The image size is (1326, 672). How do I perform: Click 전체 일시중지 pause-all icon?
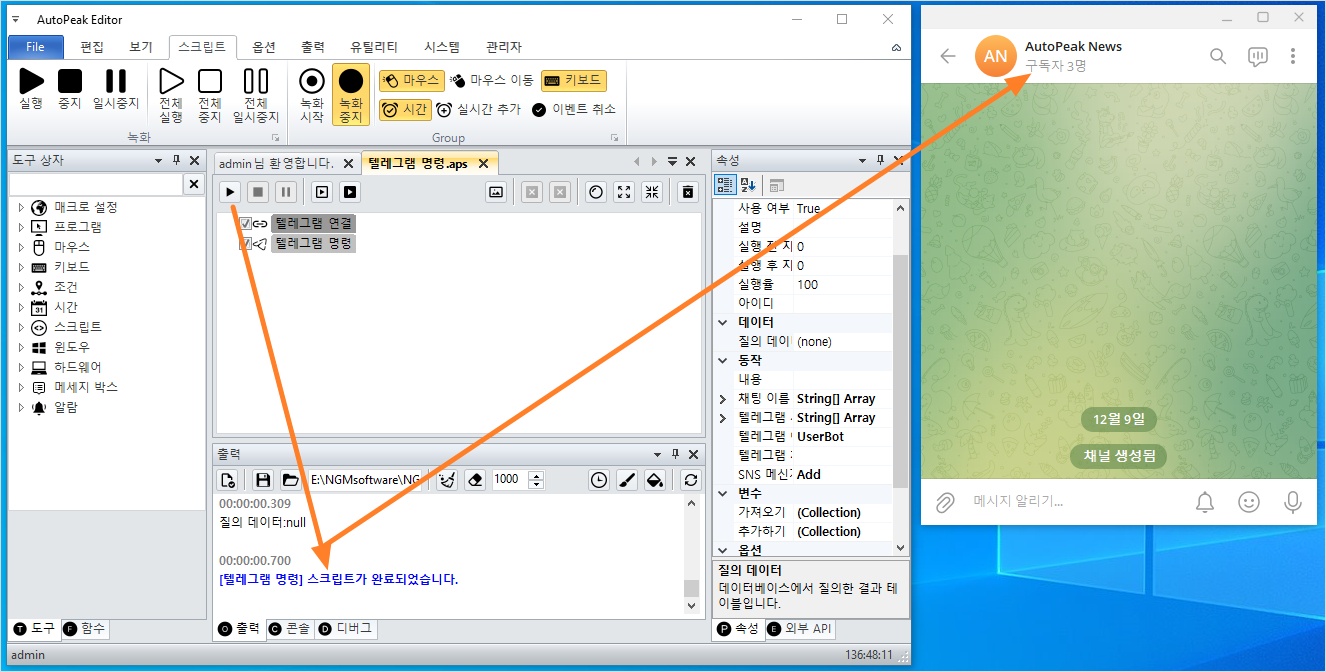click(x=256, y=96)
